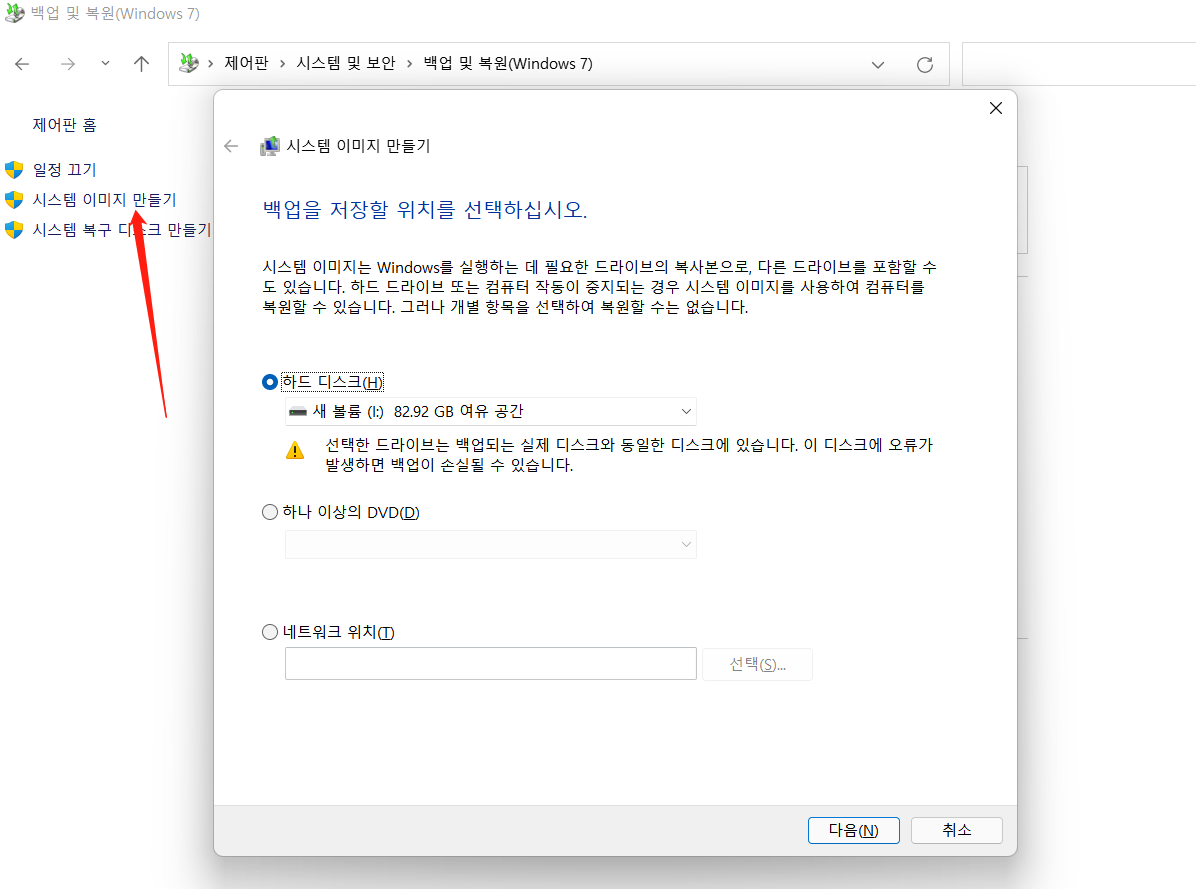
Task: Click 제어판 in the breadcrumb path
Action: point(246,62)
